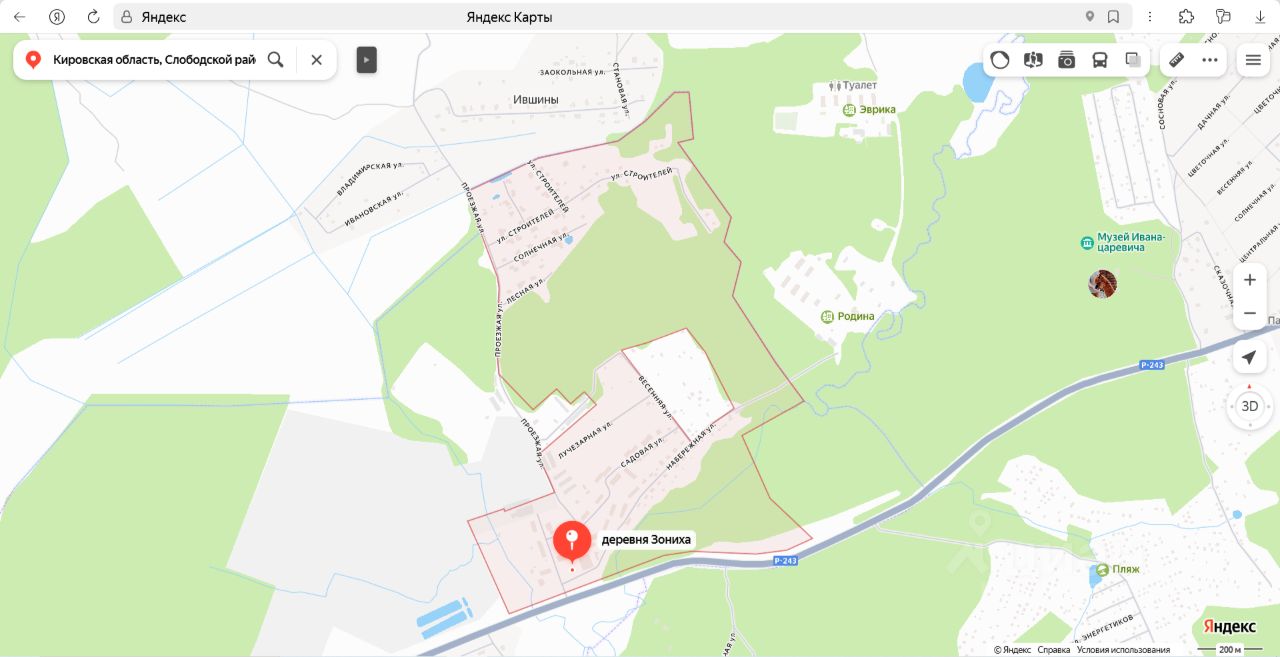Click the search magnifier icon
This screenshot has height=657, width=1280.
275,59
